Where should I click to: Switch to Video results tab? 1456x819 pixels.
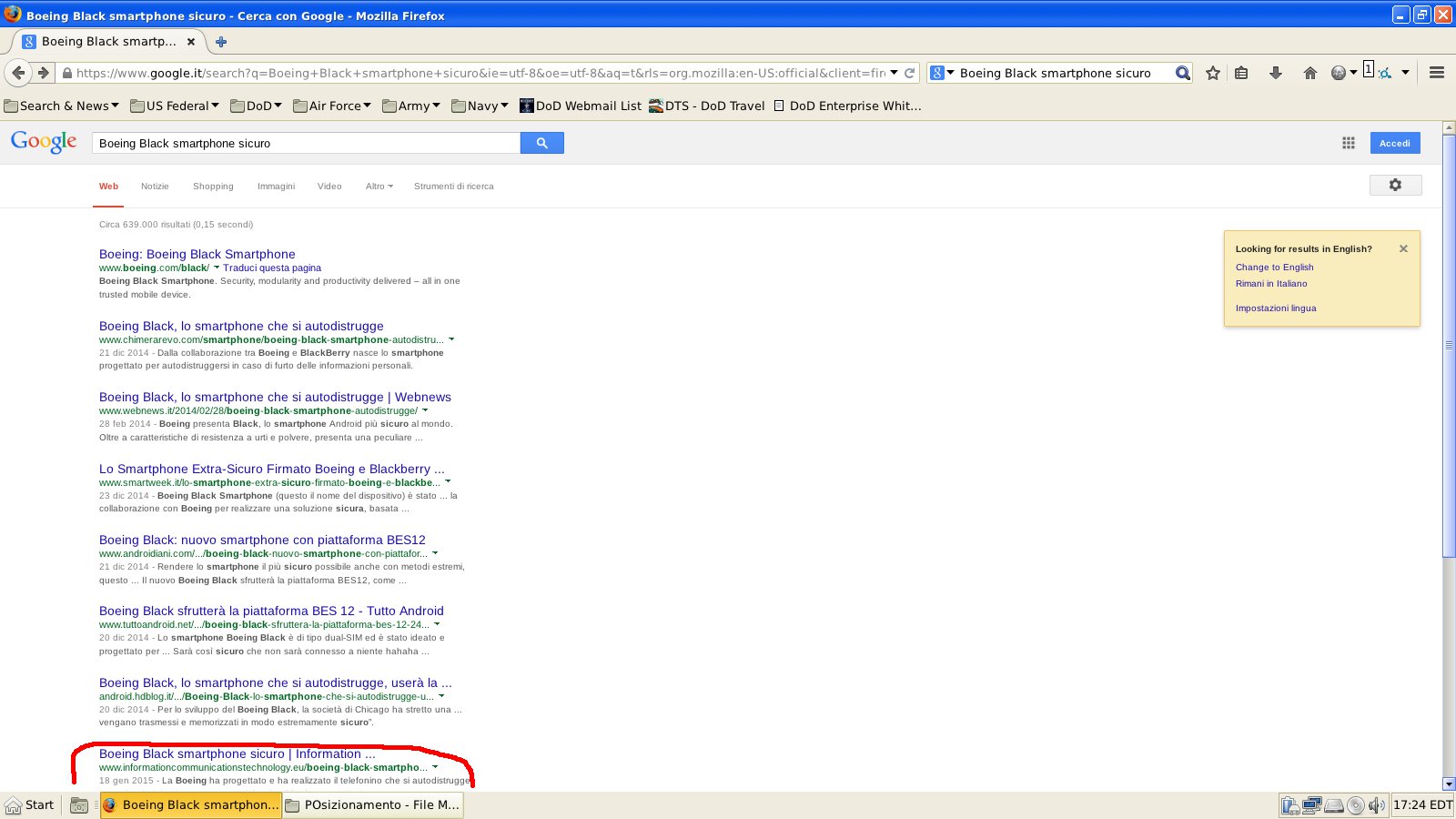click(x=329, y=186)
